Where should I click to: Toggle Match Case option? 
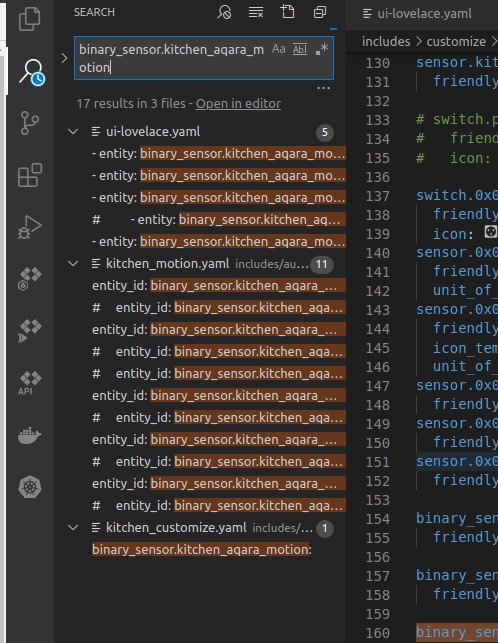coord(279,49)
